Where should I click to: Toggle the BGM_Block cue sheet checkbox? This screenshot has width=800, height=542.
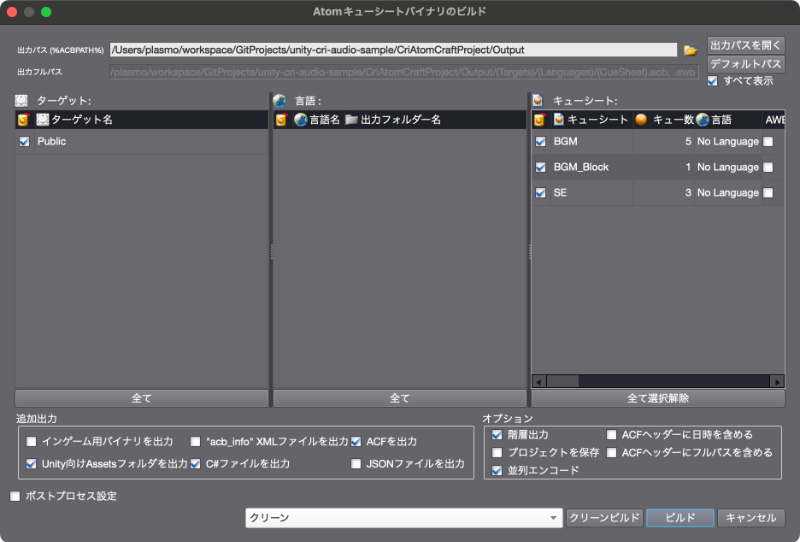coord(540,167)
